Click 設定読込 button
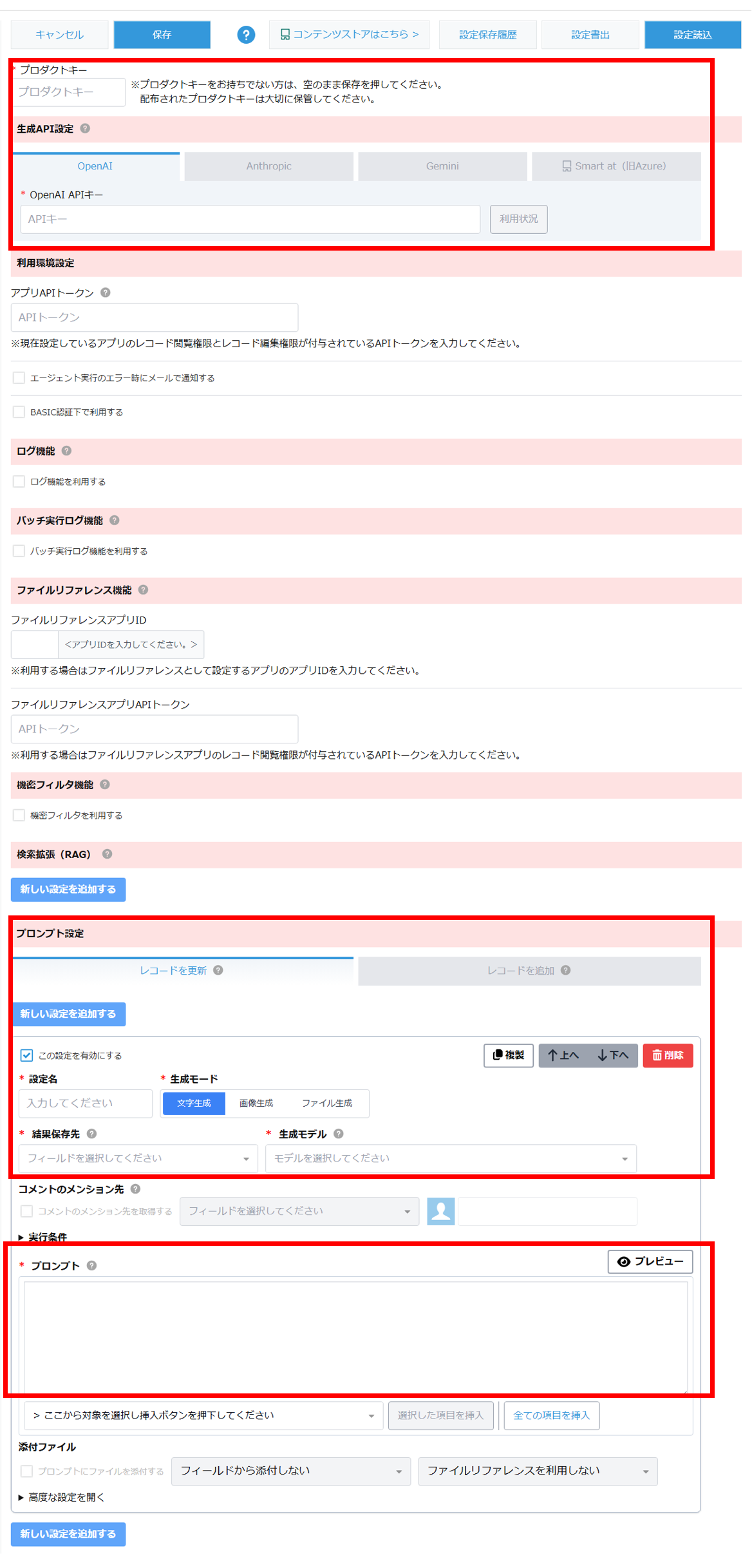Viewport: 752px width, 1568px height. coord(693,35)
